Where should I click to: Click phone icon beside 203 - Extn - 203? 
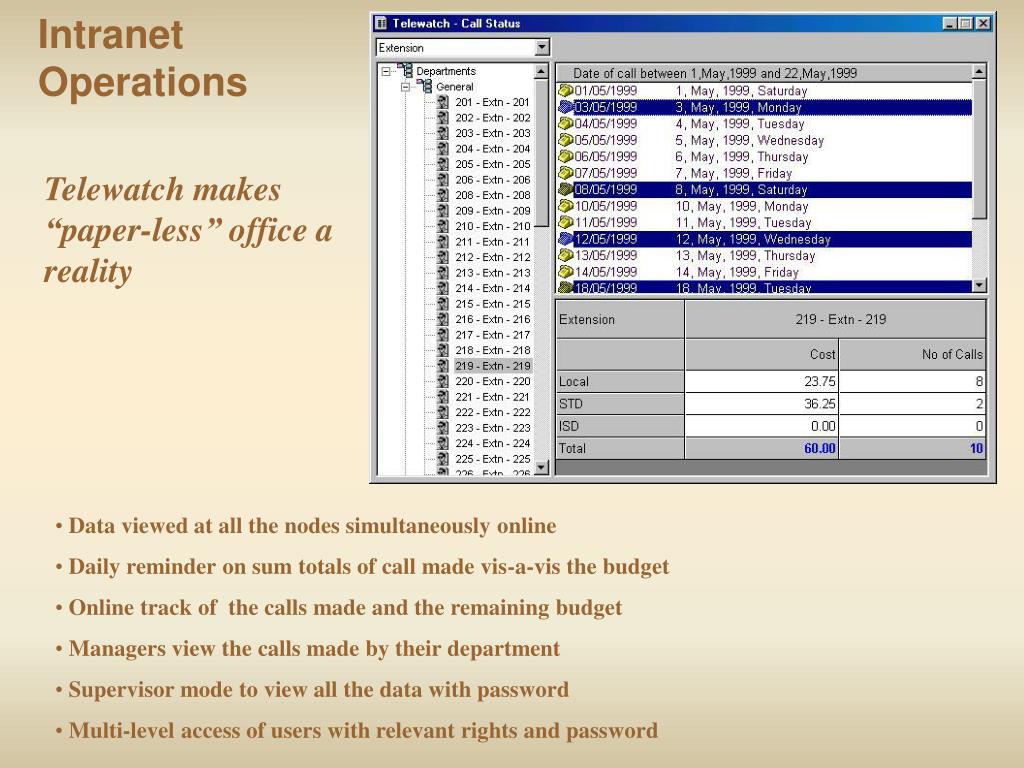click(x=443, y=133)
